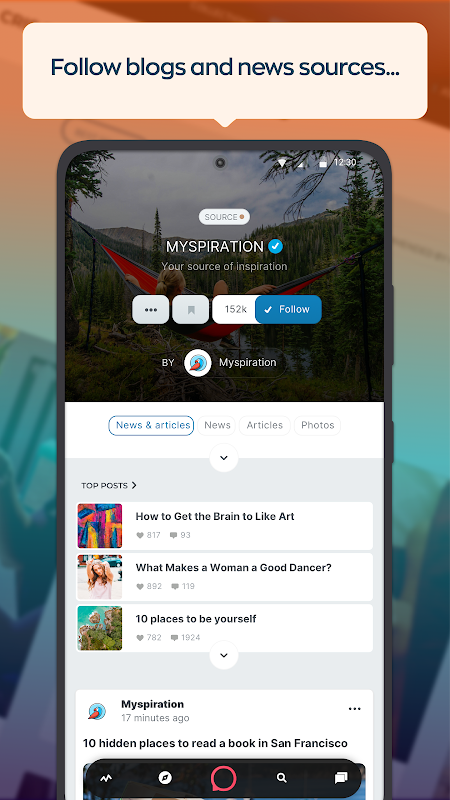The image size is (450, 800).
Task: Open the activity pulse icon in bottom bar
Action: (x=106, y=779)
